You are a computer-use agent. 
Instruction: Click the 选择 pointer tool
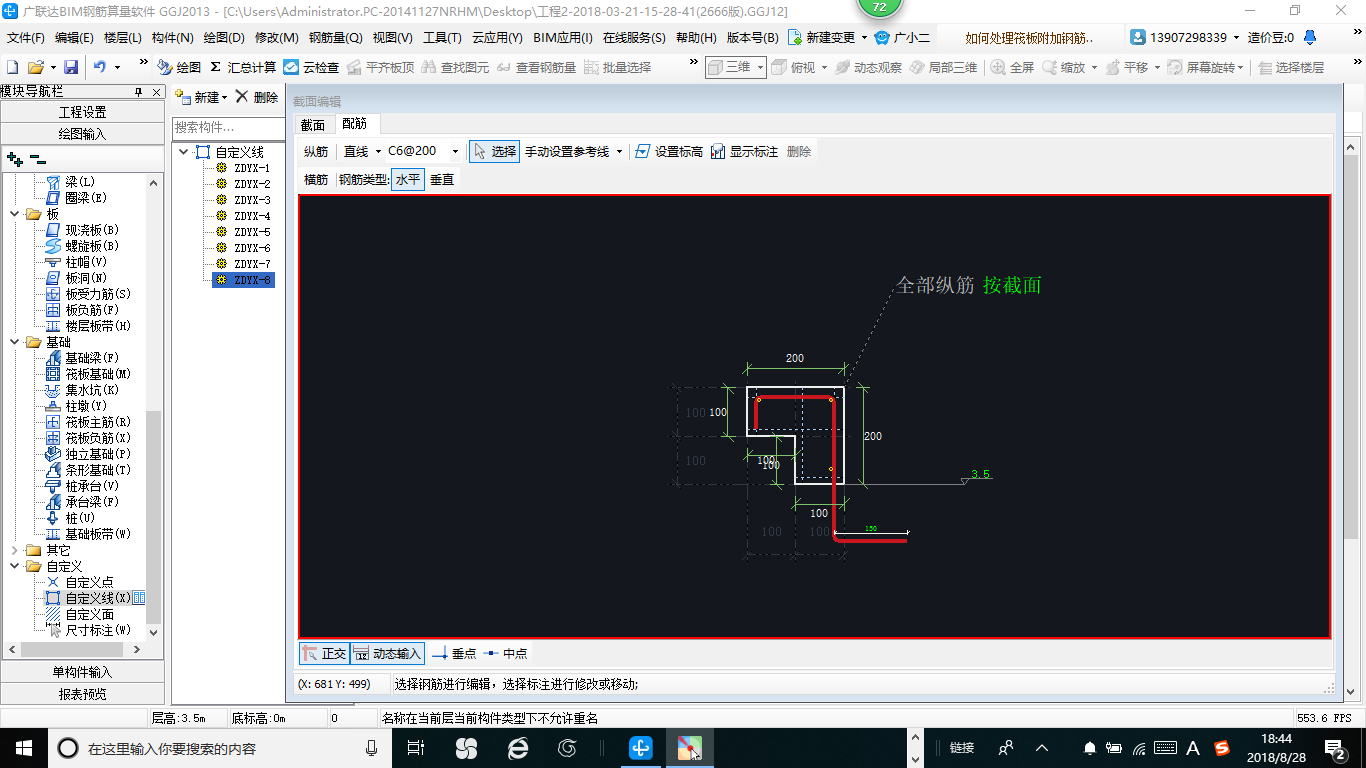(494, 151)
